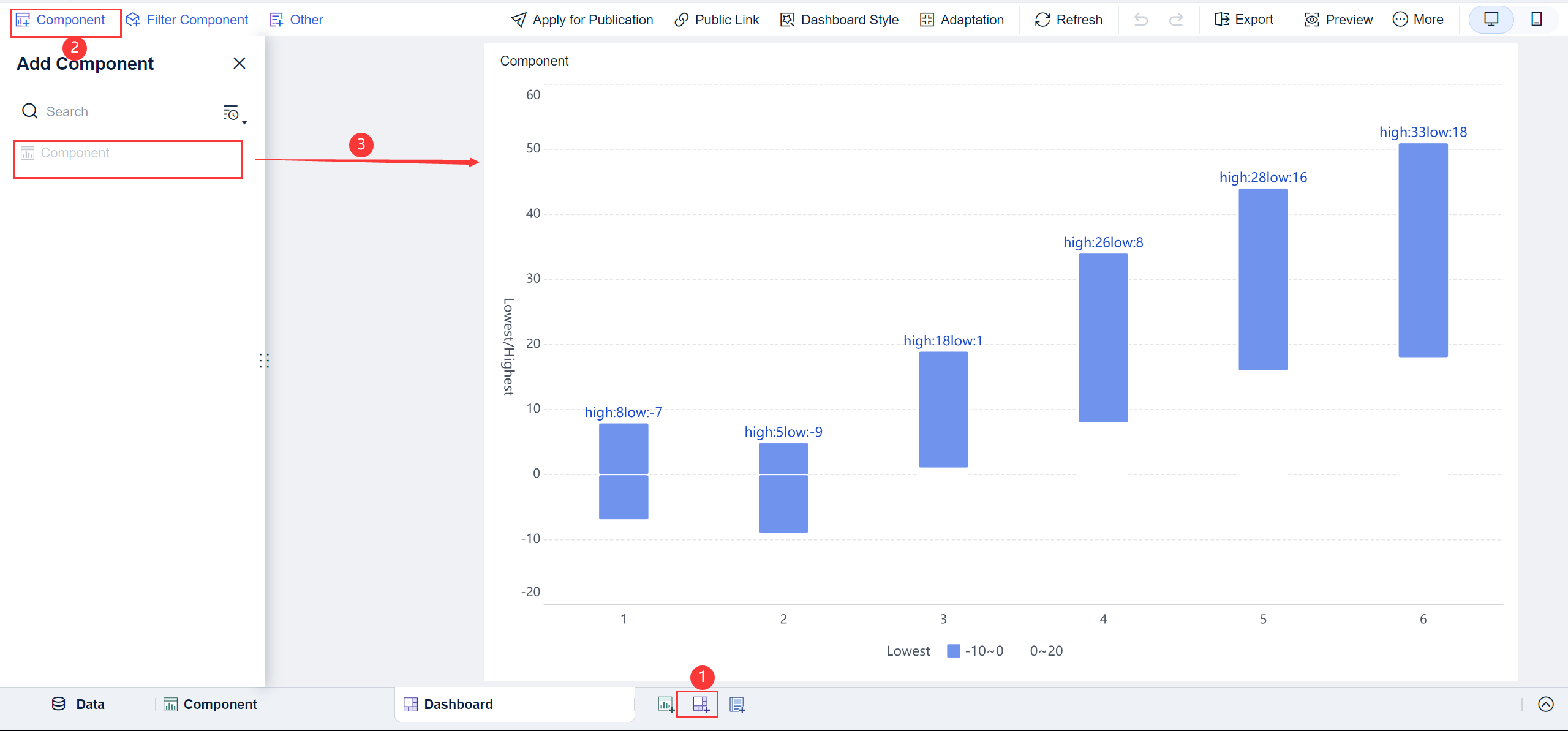Screen dimensions: 1568x731
Task: Click the Lowest legend label
Action: 908,651
